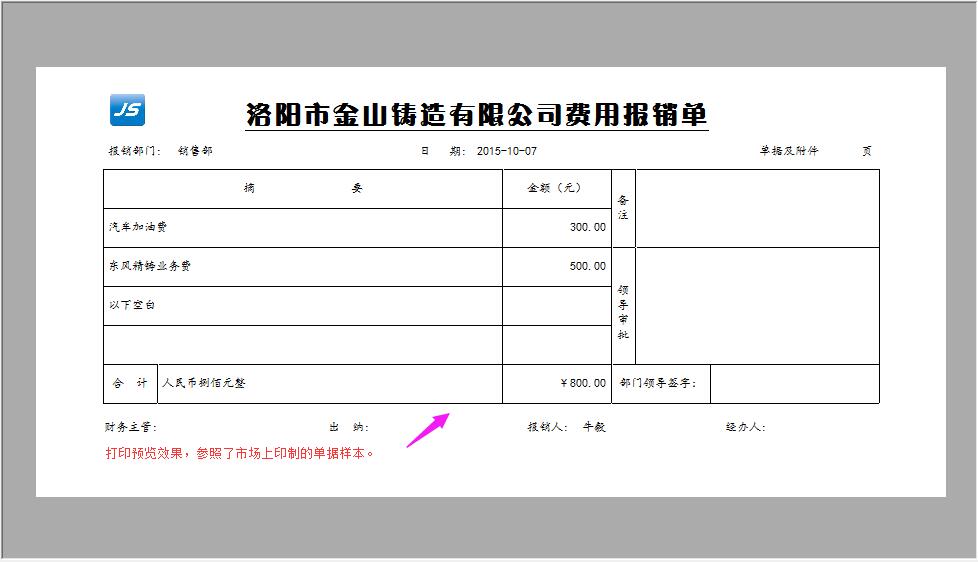Click the magenta arrow below the table
This screenshot has width=978, height=562.
pyautogui.click(x=425, y=429)
